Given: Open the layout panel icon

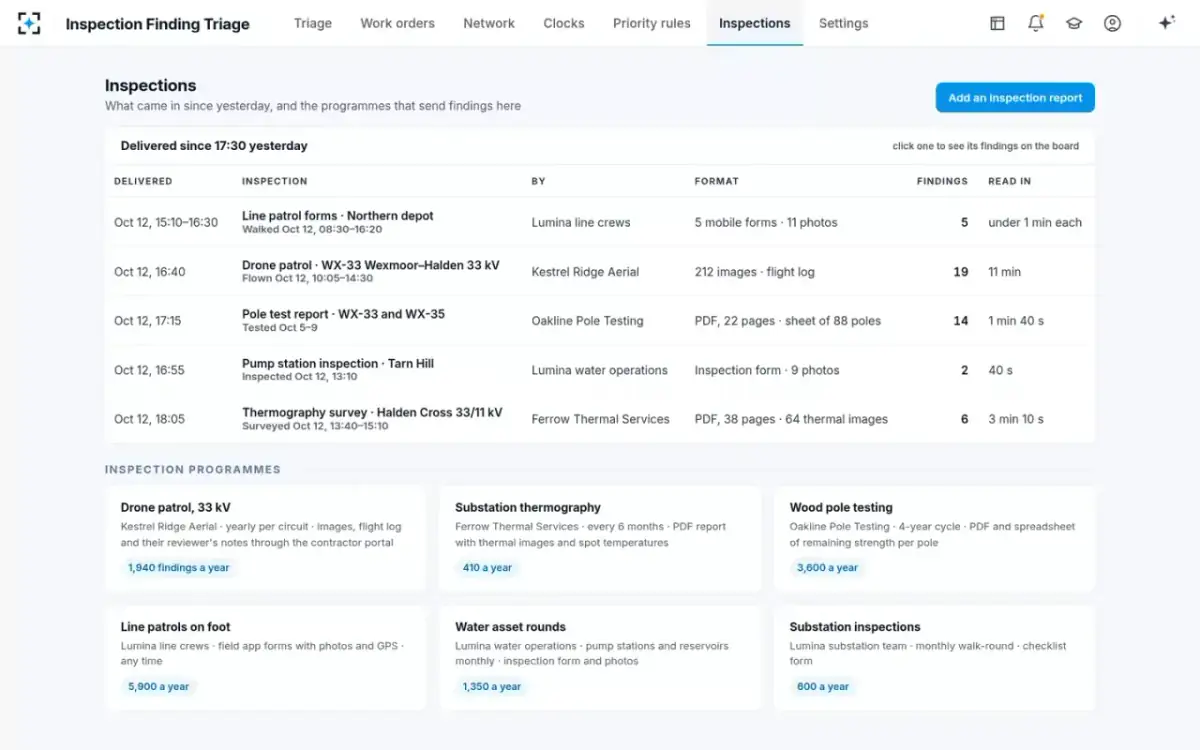Looking at the screenshot, I should (997, 23).
